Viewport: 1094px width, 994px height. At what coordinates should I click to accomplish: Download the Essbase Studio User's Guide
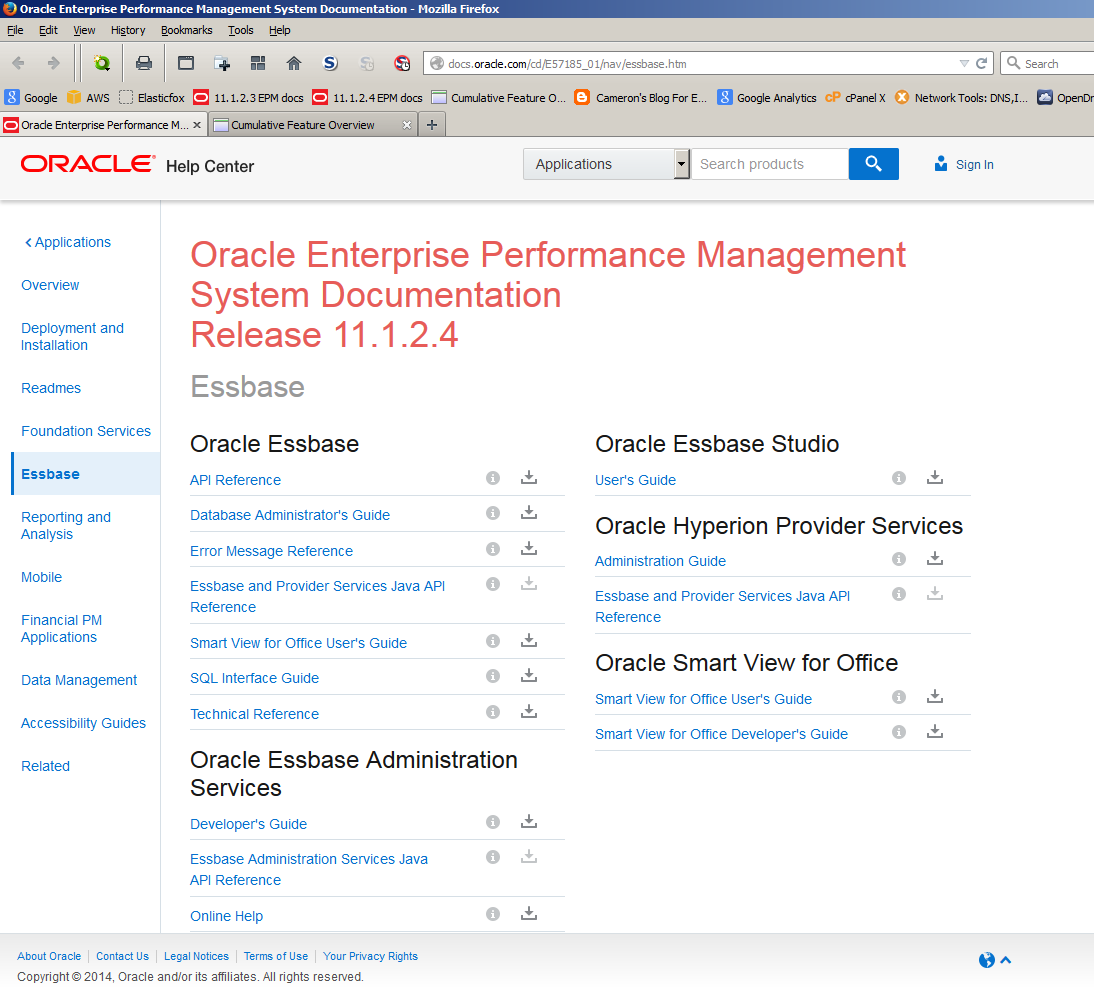coord(935,478)
